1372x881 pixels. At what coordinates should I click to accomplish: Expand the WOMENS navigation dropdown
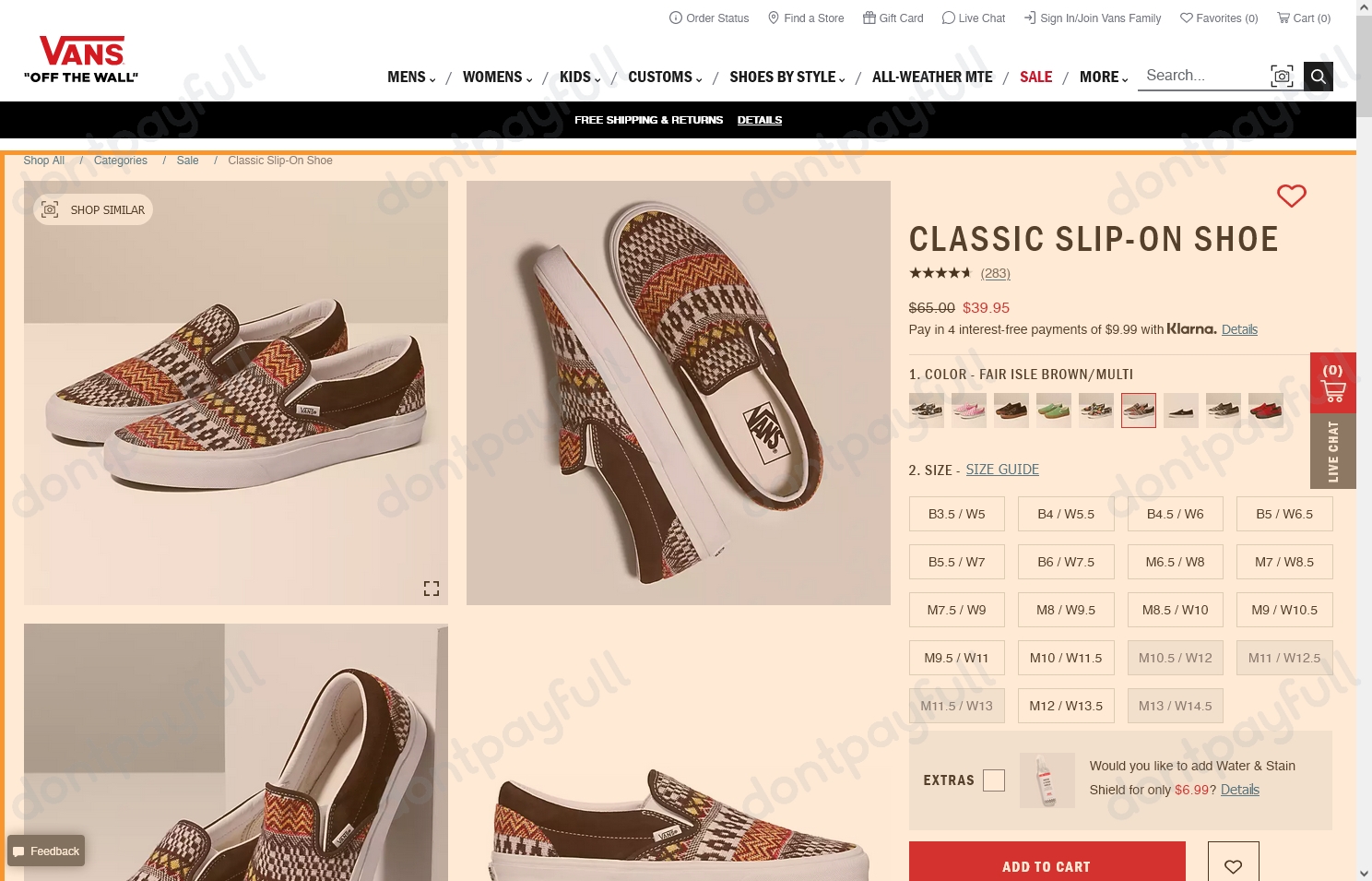point(527,79)
